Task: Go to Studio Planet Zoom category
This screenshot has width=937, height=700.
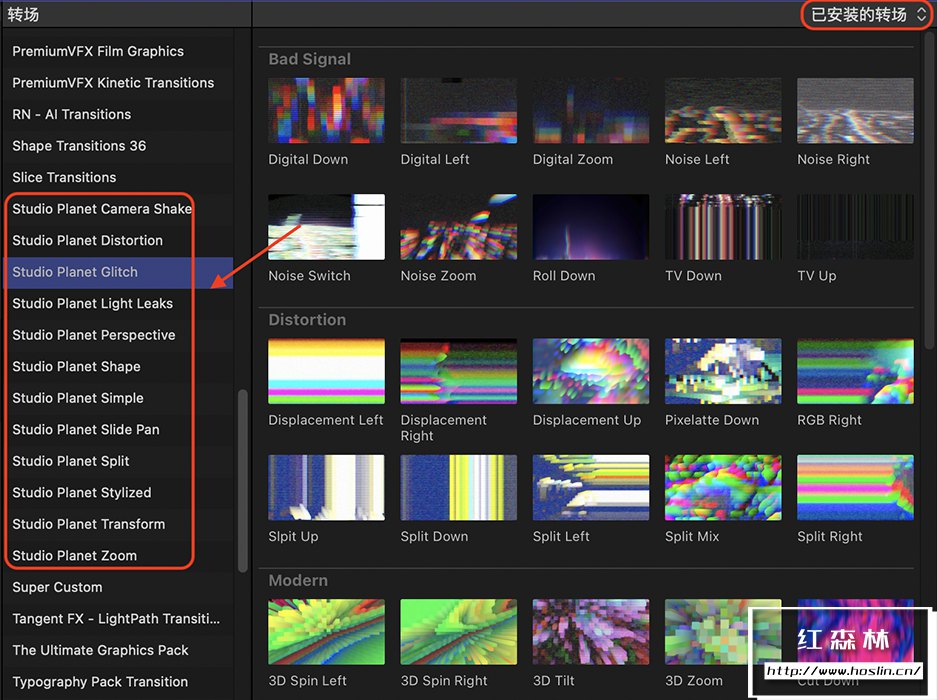Action: click(x=75, y=555)
